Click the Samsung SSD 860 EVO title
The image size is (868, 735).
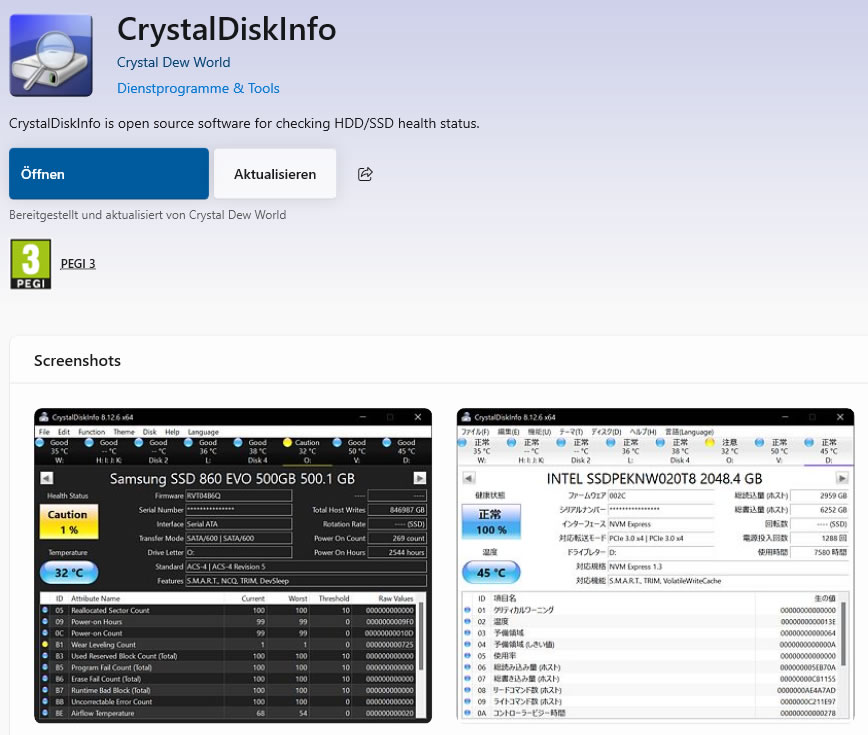point(234,478)
